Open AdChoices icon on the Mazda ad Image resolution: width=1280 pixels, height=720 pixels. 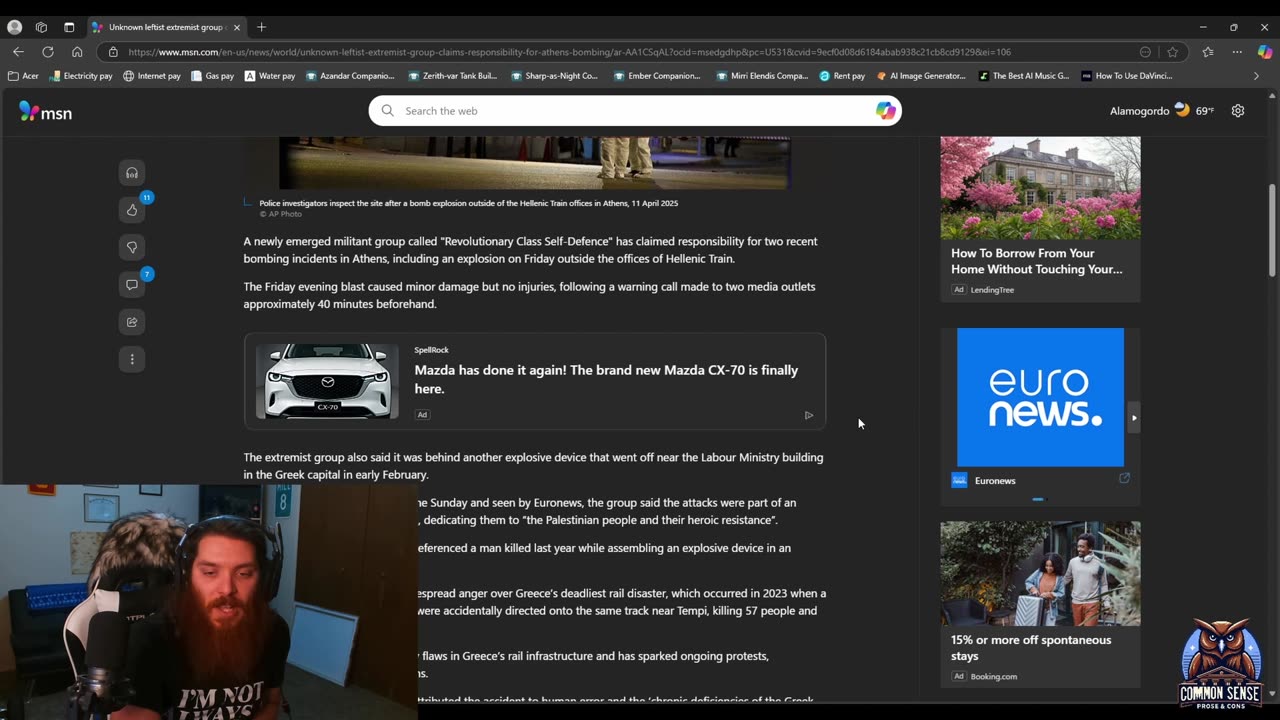tap(809, 415)
